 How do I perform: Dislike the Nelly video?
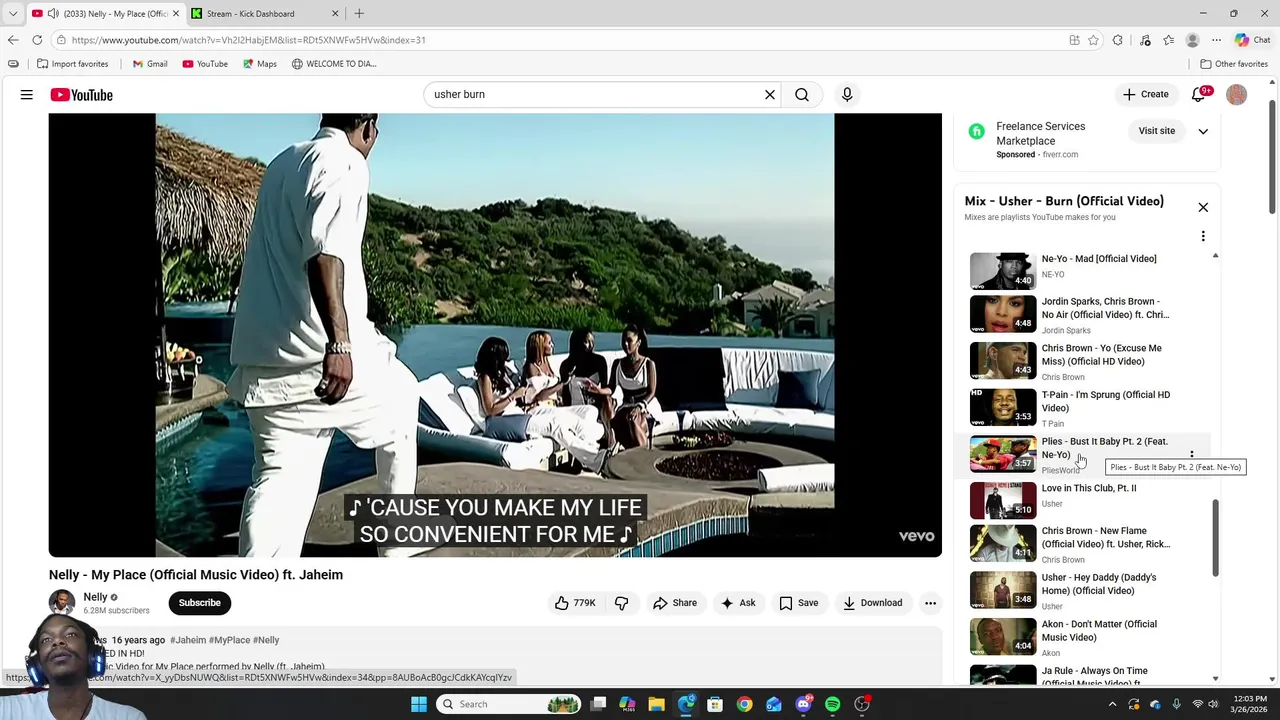(x=621, y=603)
